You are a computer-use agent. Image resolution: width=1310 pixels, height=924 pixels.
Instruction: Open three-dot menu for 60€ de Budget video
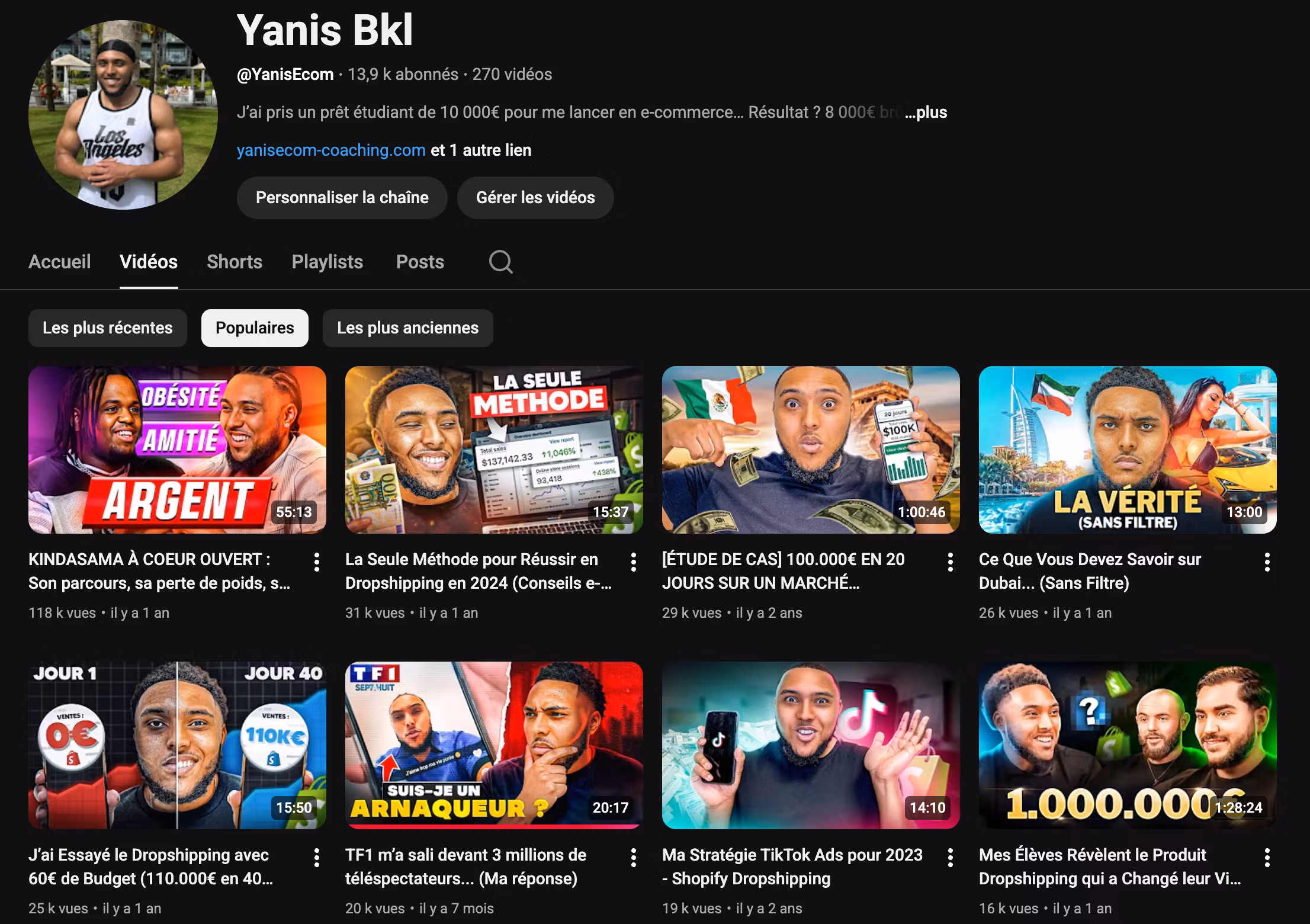point(317,857)
